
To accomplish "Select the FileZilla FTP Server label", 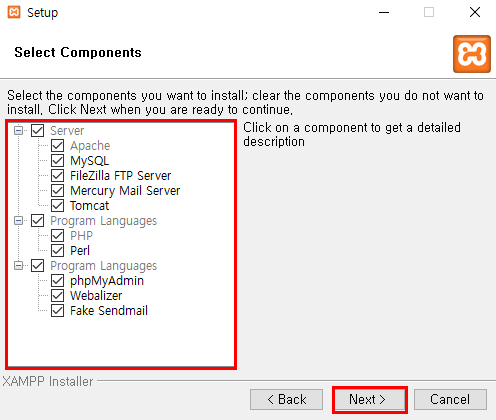I will 120,176.
